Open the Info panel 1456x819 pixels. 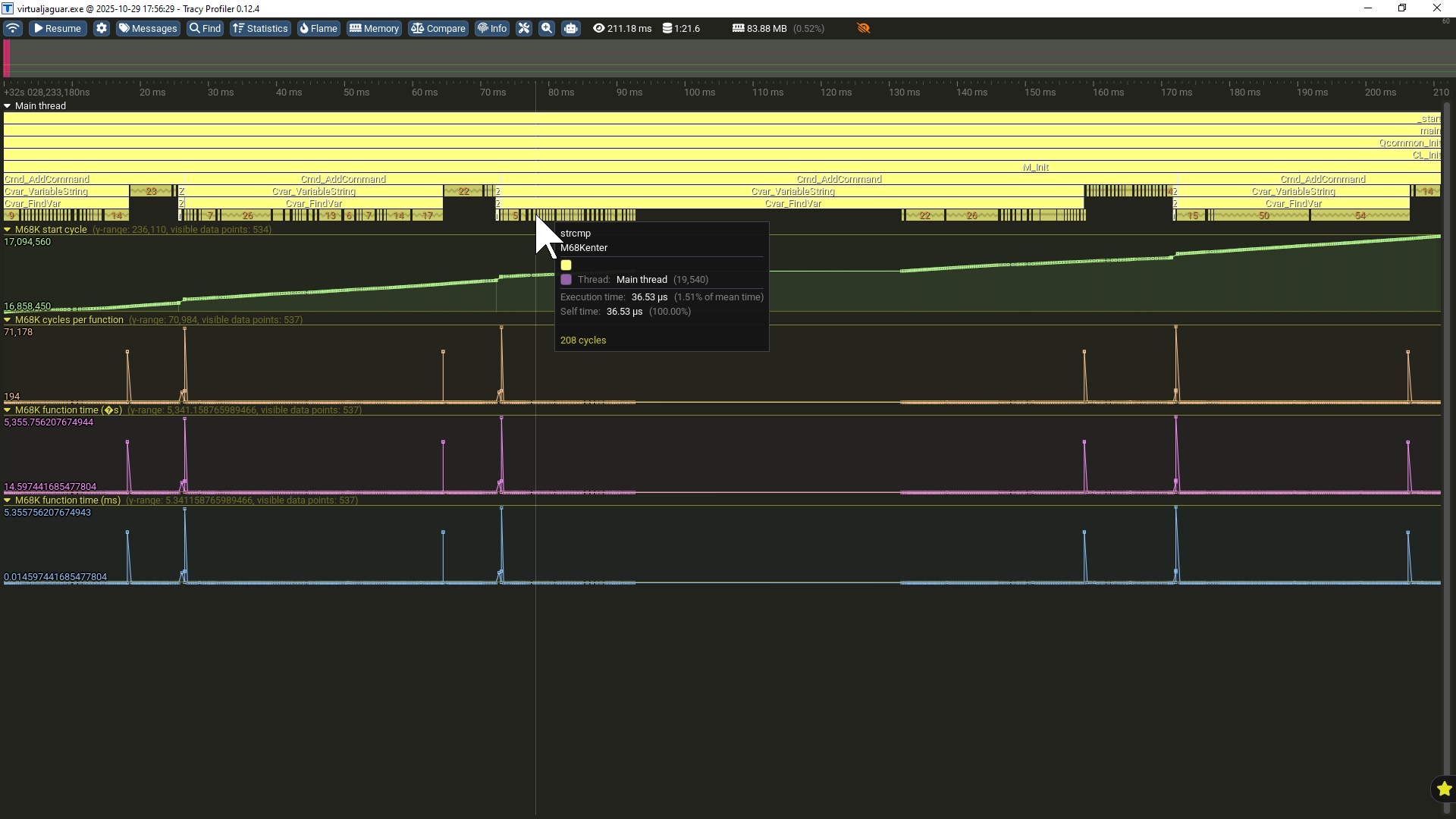point(492,28)
